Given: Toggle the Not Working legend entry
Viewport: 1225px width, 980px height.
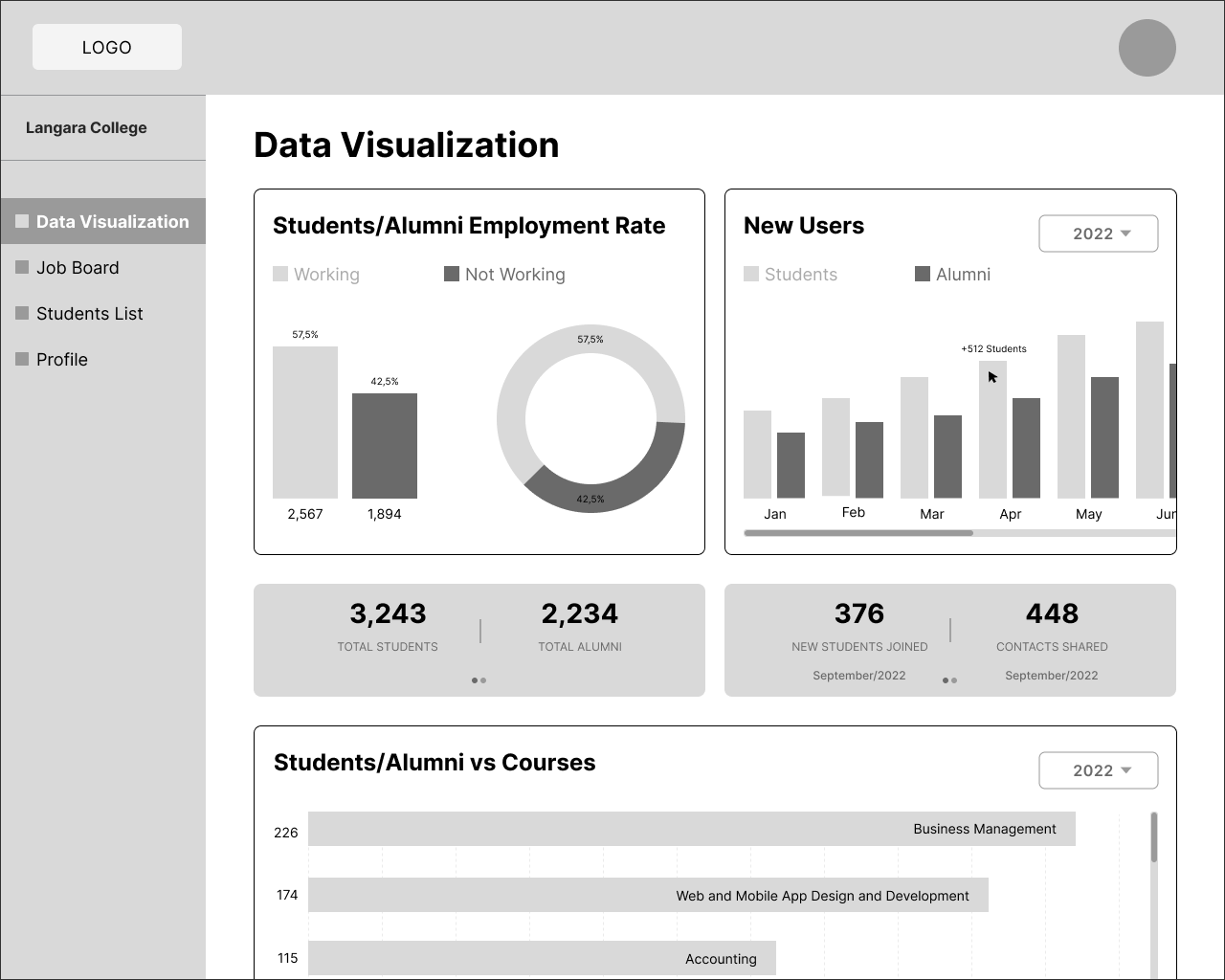Looking at the screenshot, I should coord(505,275).
